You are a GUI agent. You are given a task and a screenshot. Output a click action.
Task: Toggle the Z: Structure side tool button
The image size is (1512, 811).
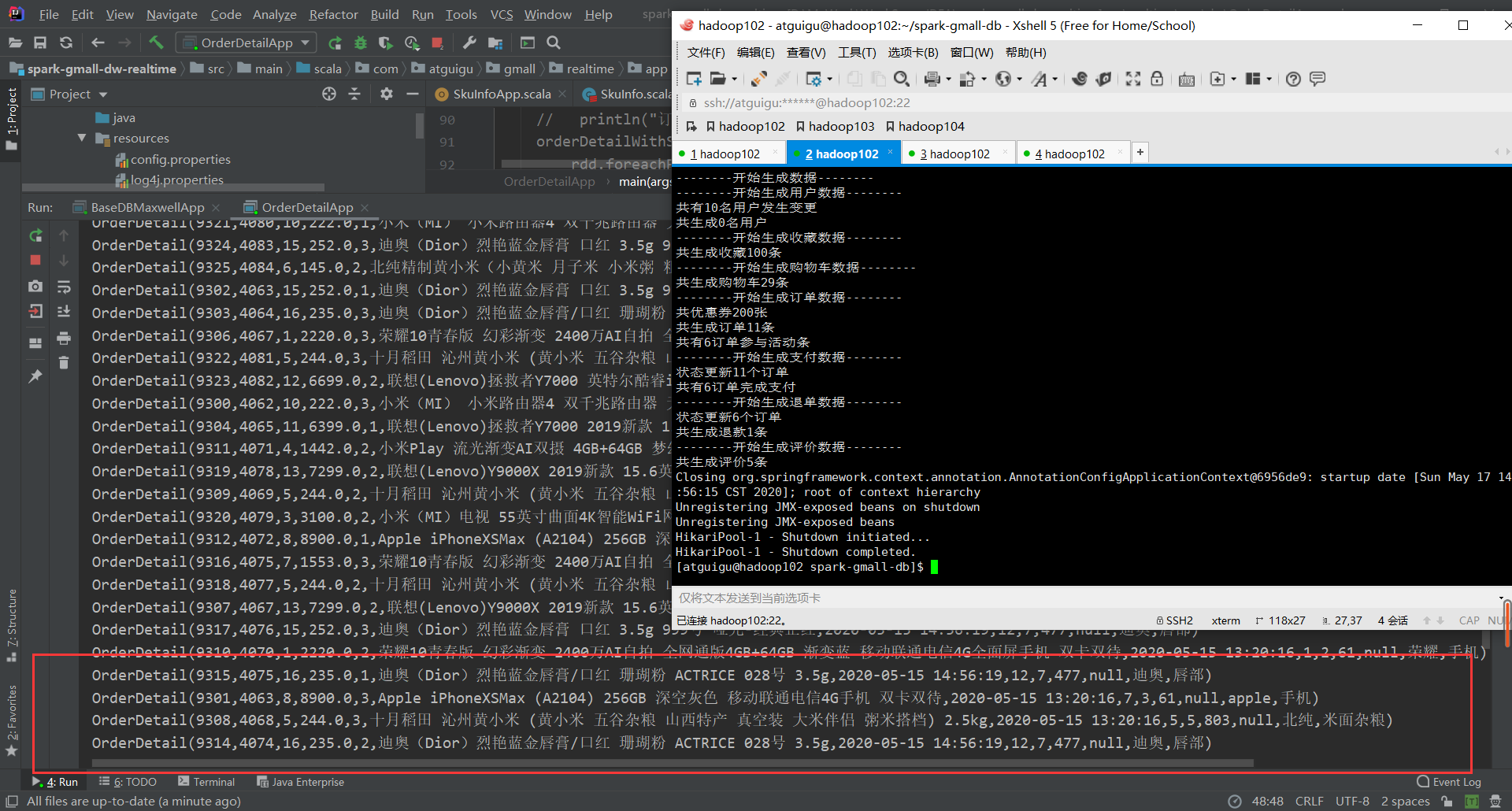pyautogui.click(x=11, y=625)
